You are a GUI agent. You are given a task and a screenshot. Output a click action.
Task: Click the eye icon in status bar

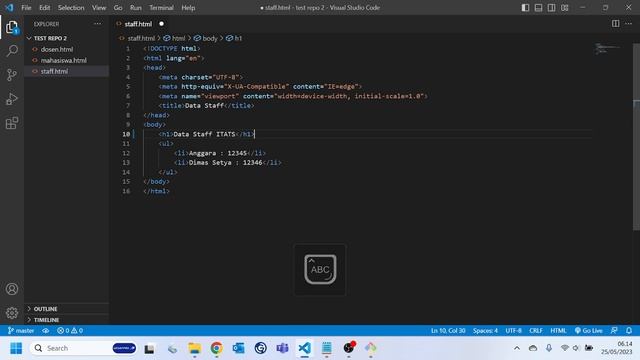45,331
